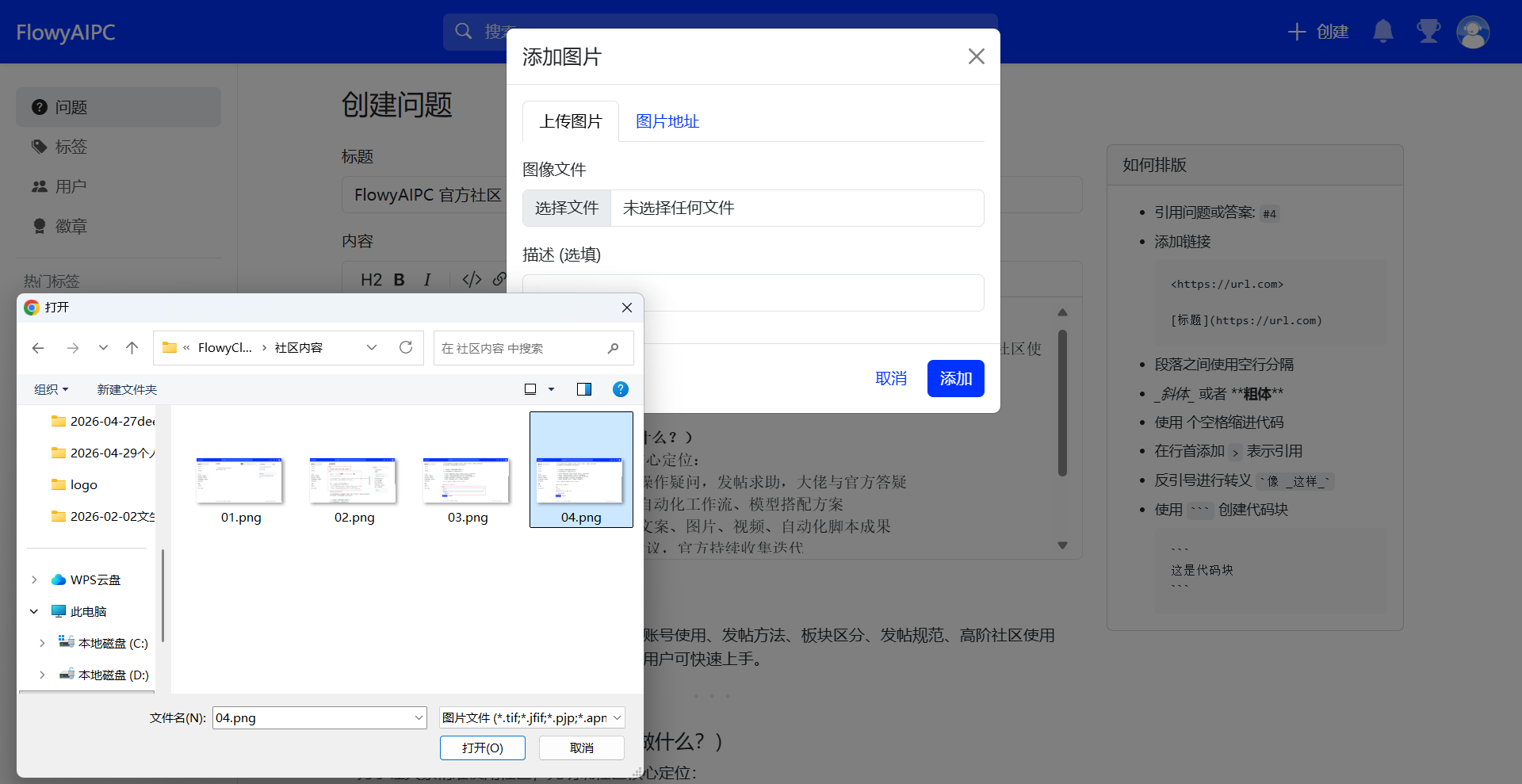Toggle bold in the editor toolbar

(400, 280)
